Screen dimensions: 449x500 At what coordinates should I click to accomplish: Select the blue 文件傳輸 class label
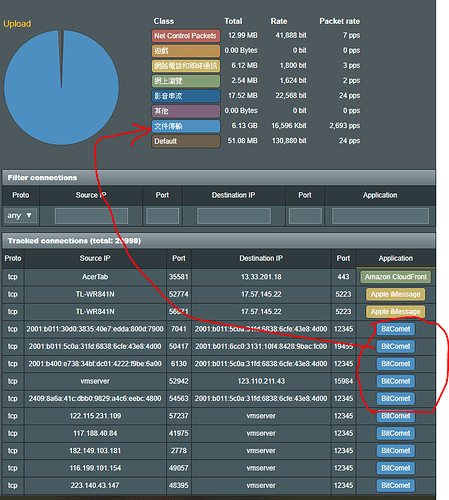coord(186,126)
